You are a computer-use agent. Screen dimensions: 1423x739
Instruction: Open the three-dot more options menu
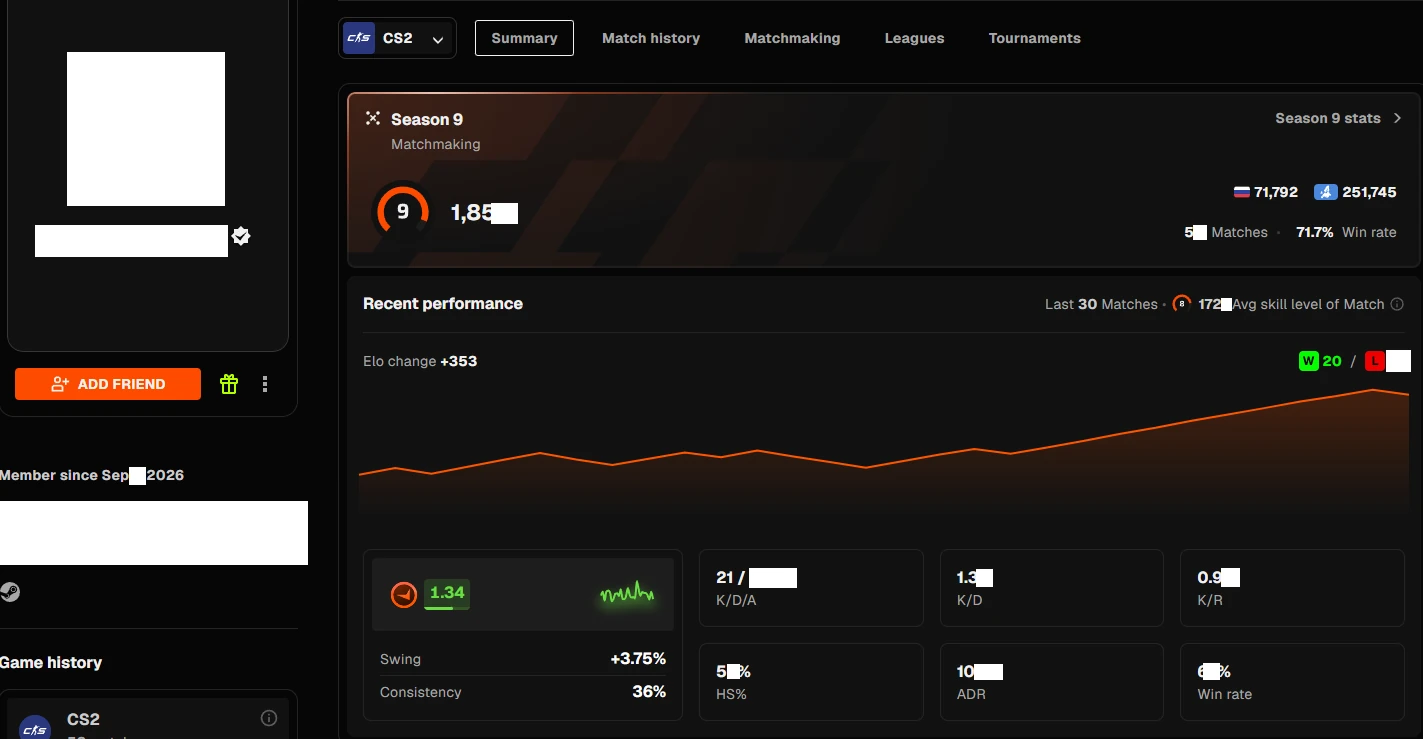265,384
